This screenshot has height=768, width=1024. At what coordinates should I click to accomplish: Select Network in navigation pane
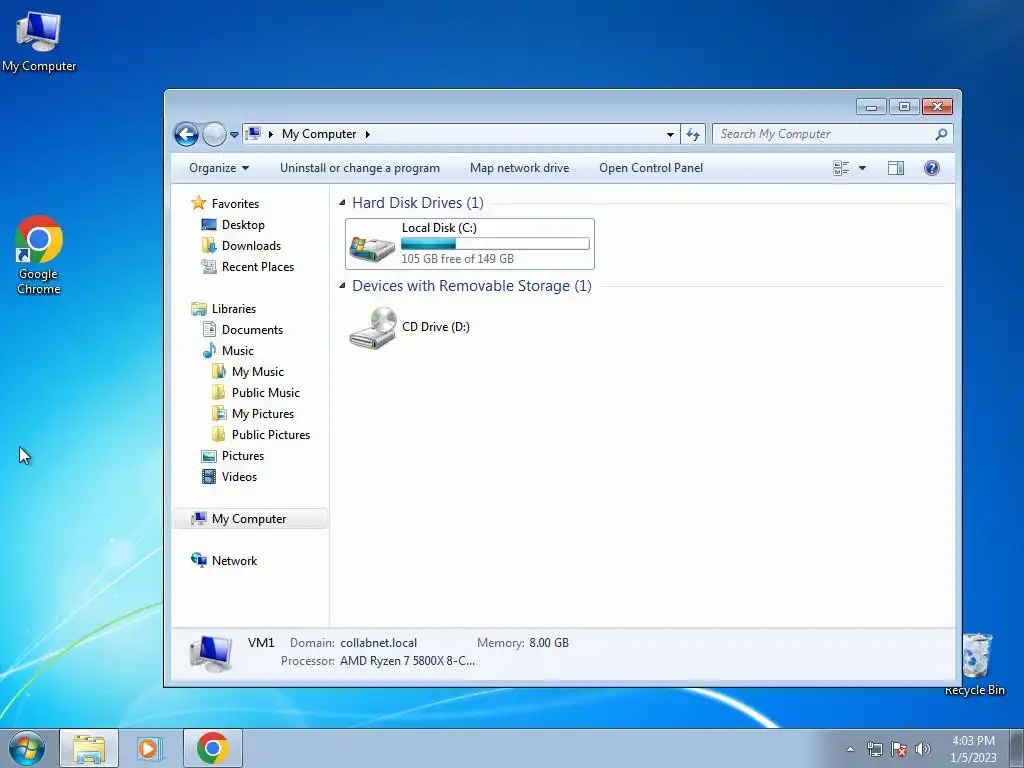point(224,560)
